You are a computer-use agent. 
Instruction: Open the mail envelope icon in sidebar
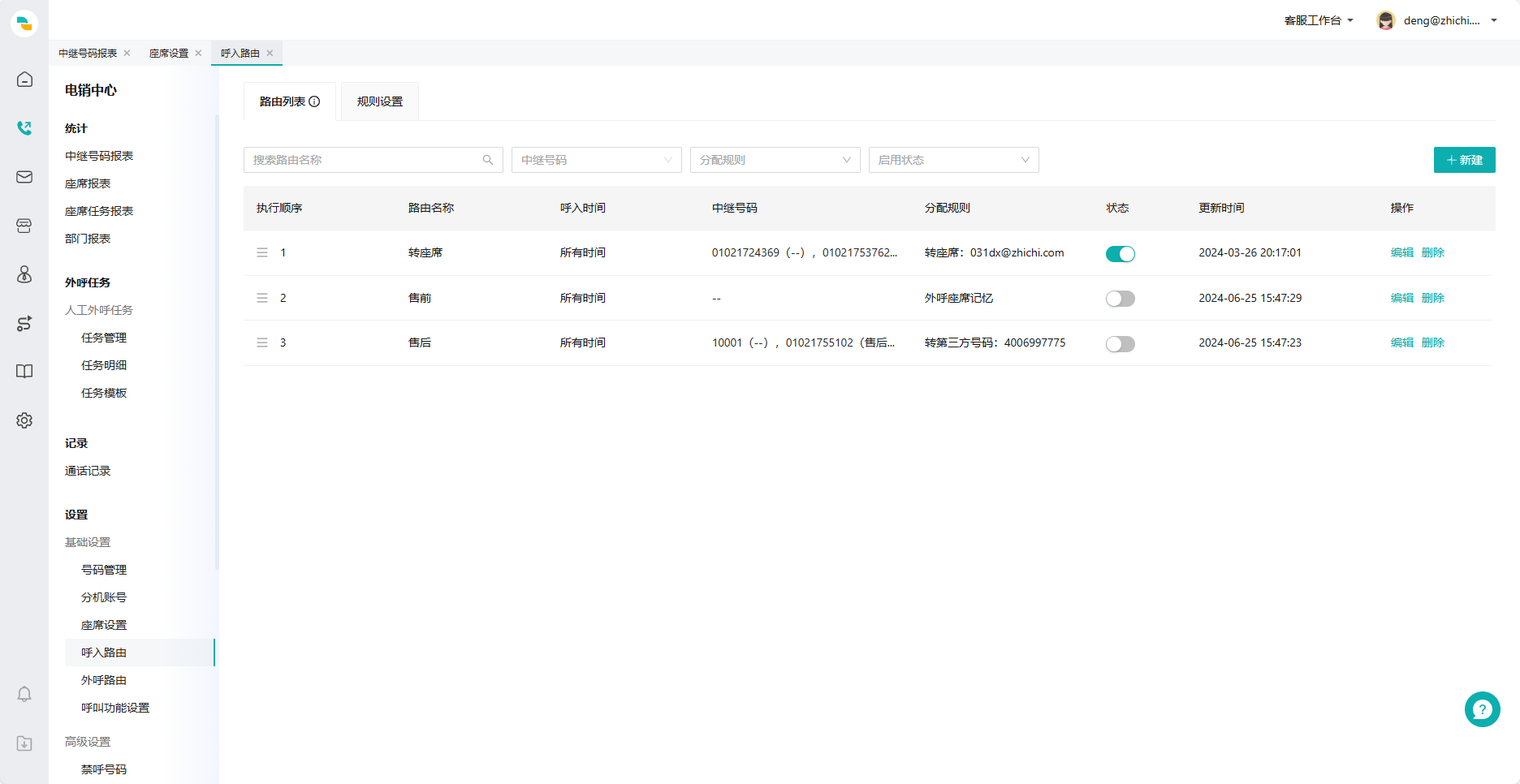(24, 177)
